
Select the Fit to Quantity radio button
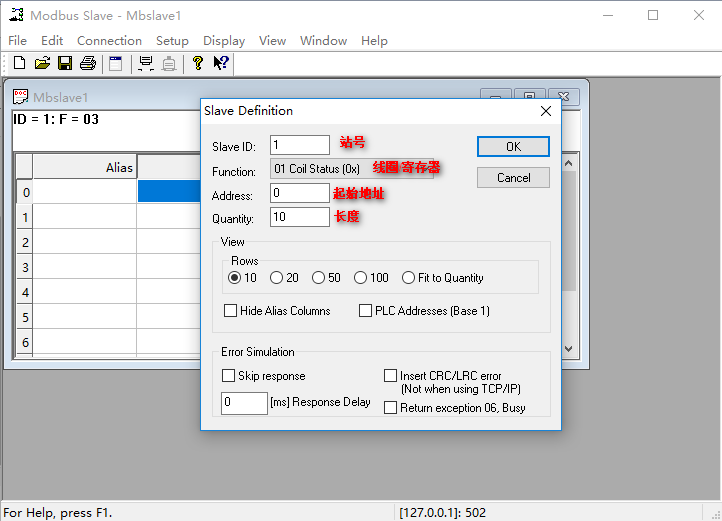coord(408,278)
